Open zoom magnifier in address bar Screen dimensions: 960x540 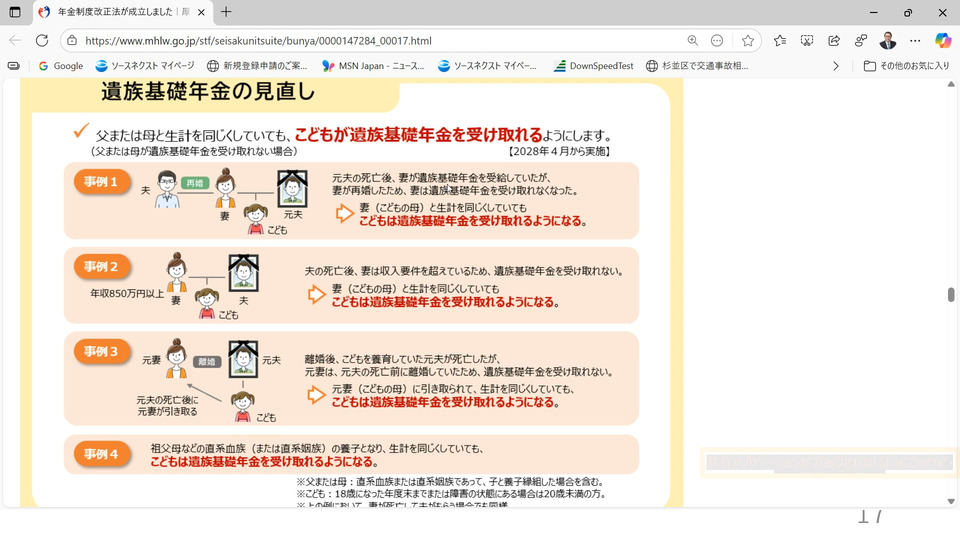692,40
